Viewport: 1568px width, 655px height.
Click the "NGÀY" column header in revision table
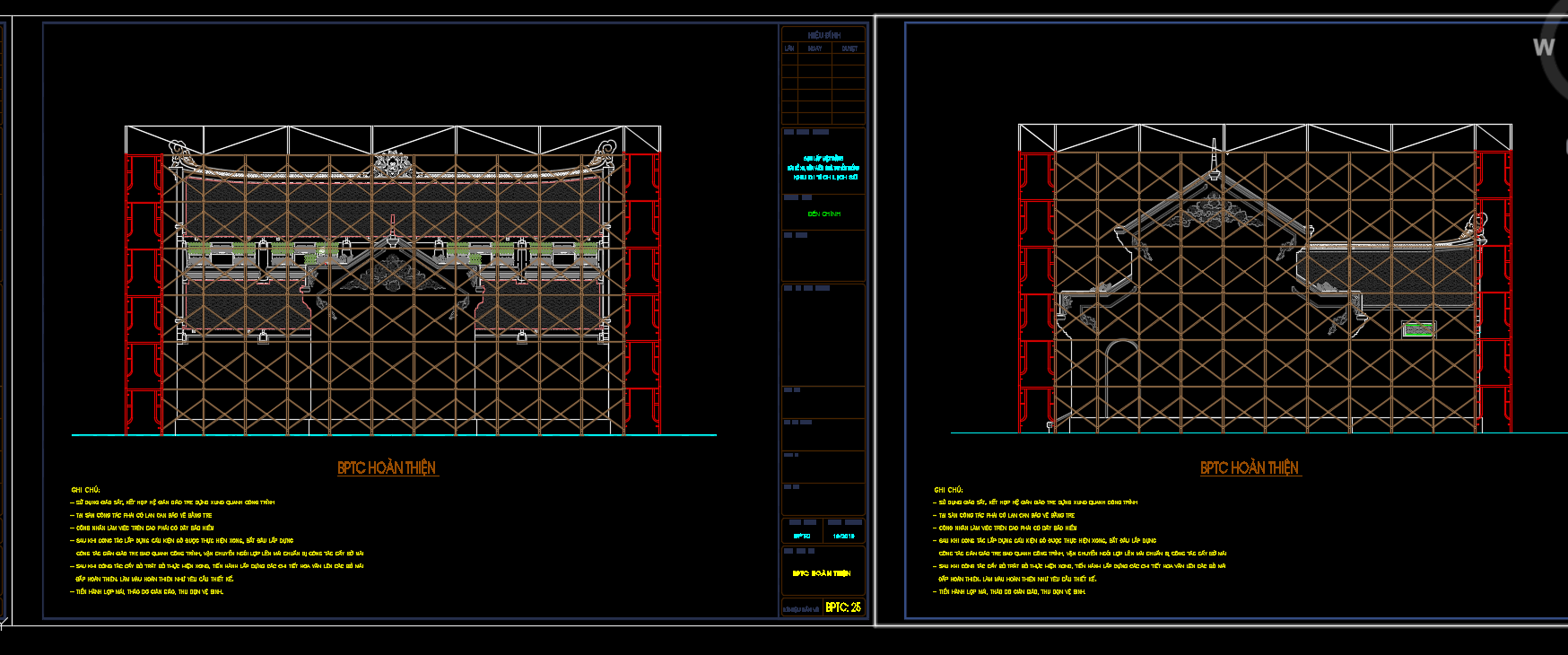[814, 48]
